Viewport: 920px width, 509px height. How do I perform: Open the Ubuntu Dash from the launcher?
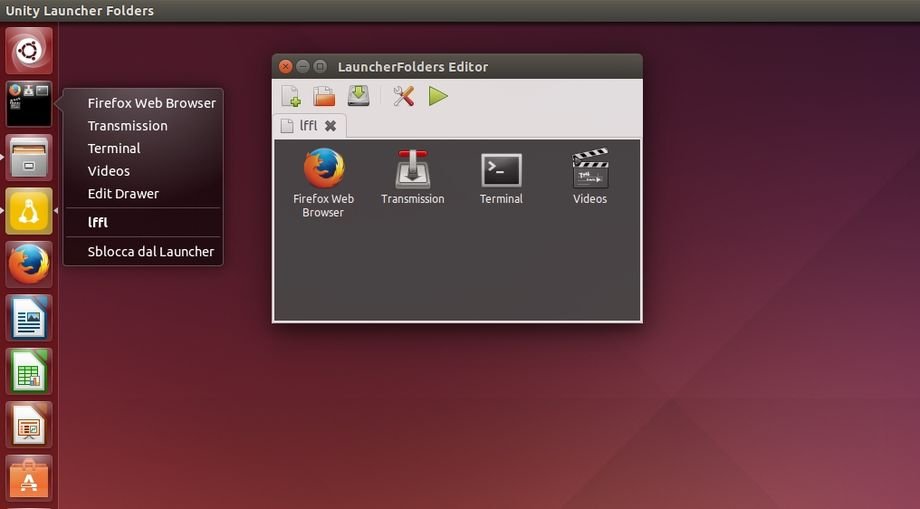[x=29, y=50]
